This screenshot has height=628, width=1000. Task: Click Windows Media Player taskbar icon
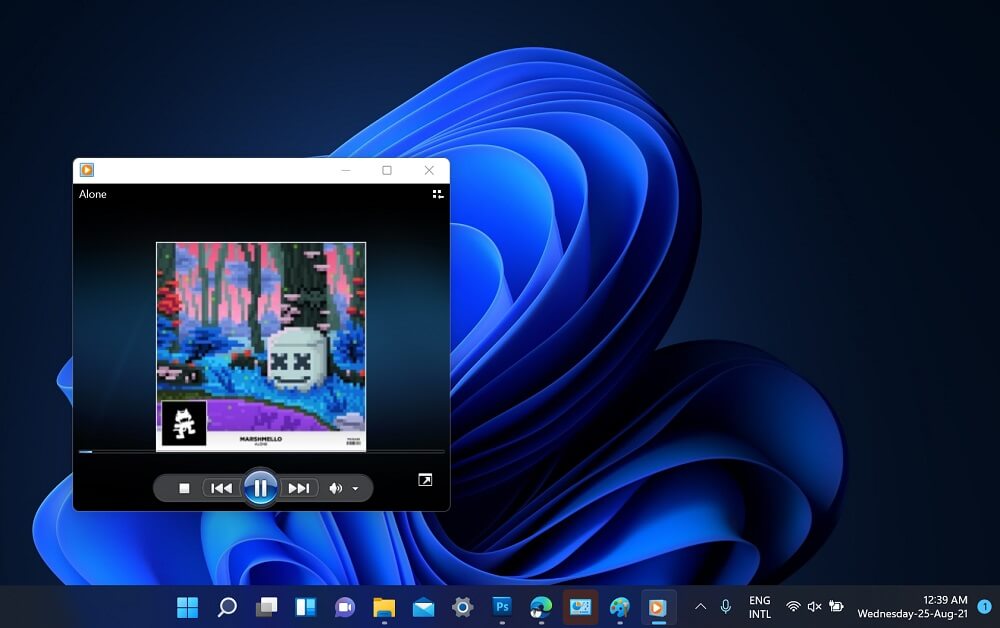coord(658,607)
